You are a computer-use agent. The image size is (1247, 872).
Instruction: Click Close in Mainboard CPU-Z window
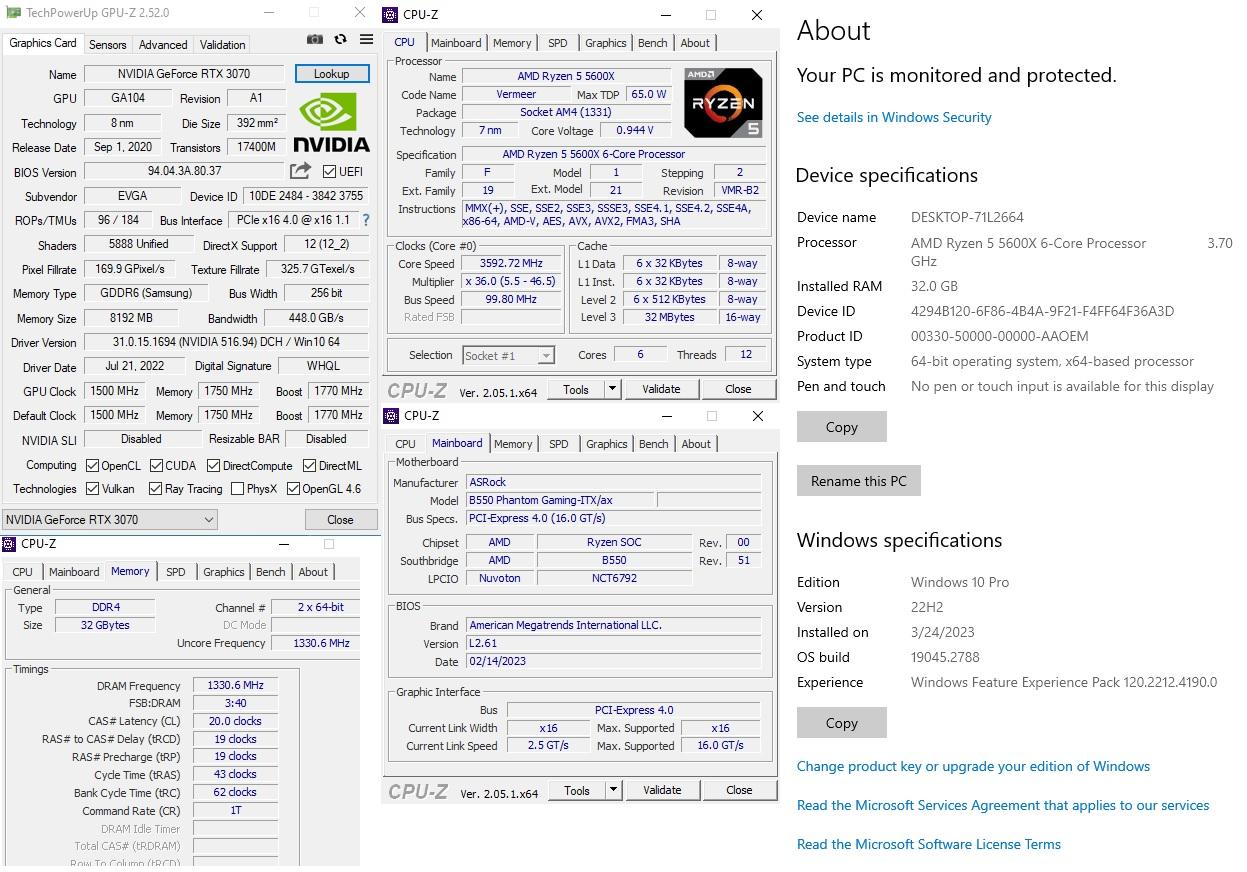[739, 790]
